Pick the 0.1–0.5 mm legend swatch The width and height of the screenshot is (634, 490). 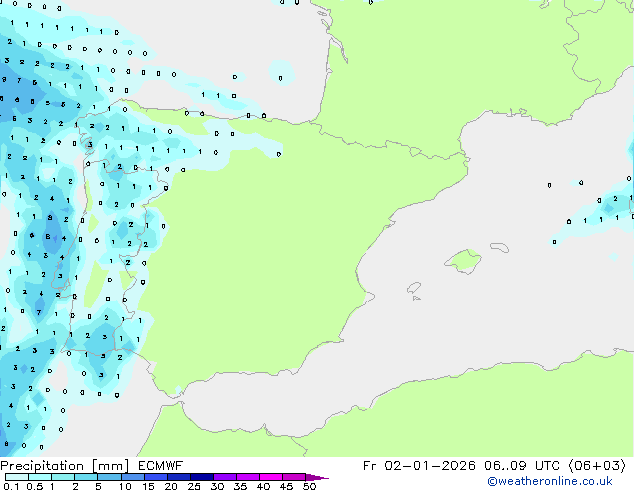17,477
